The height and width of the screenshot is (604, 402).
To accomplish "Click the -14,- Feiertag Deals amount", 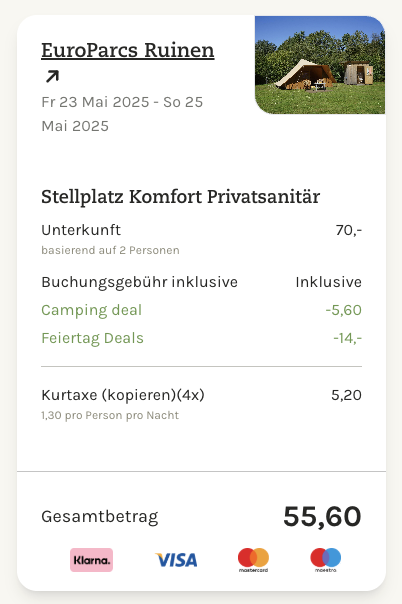I will point(347,338).
